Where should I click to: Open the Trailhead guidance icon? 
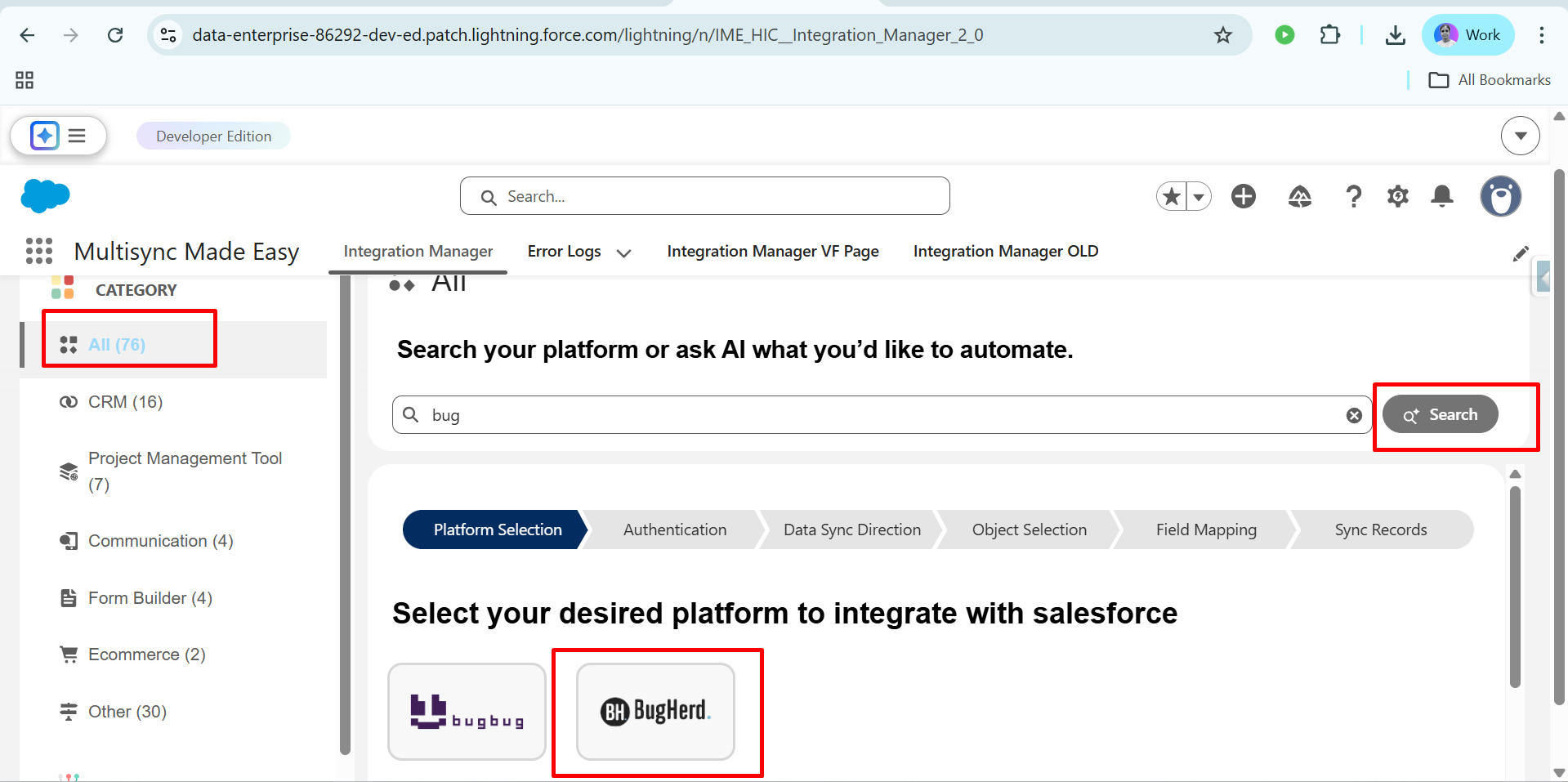pos(1299,196)
